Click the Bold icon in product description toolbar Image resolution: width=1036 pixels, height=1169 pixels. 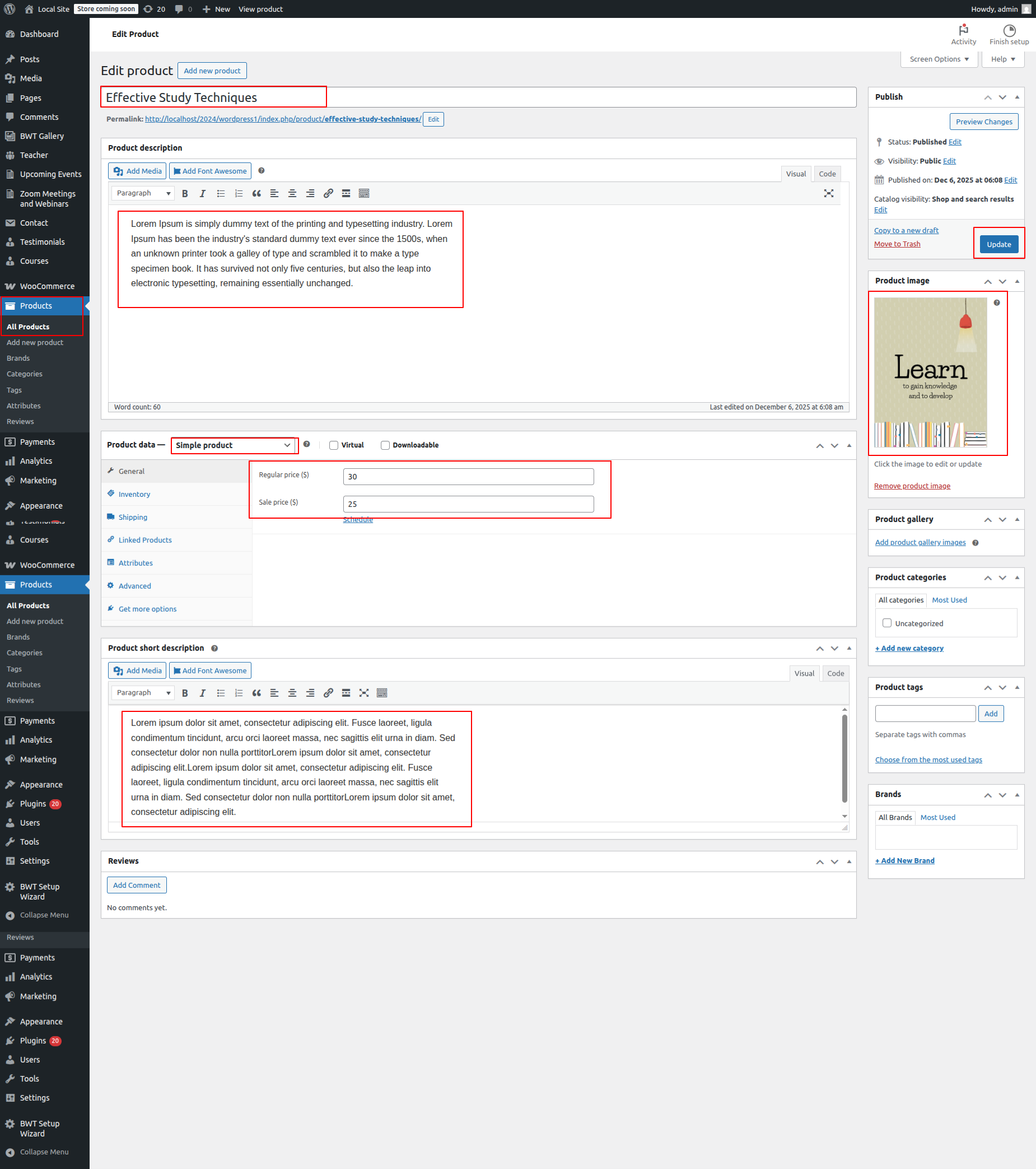click(x=185, y=193)
